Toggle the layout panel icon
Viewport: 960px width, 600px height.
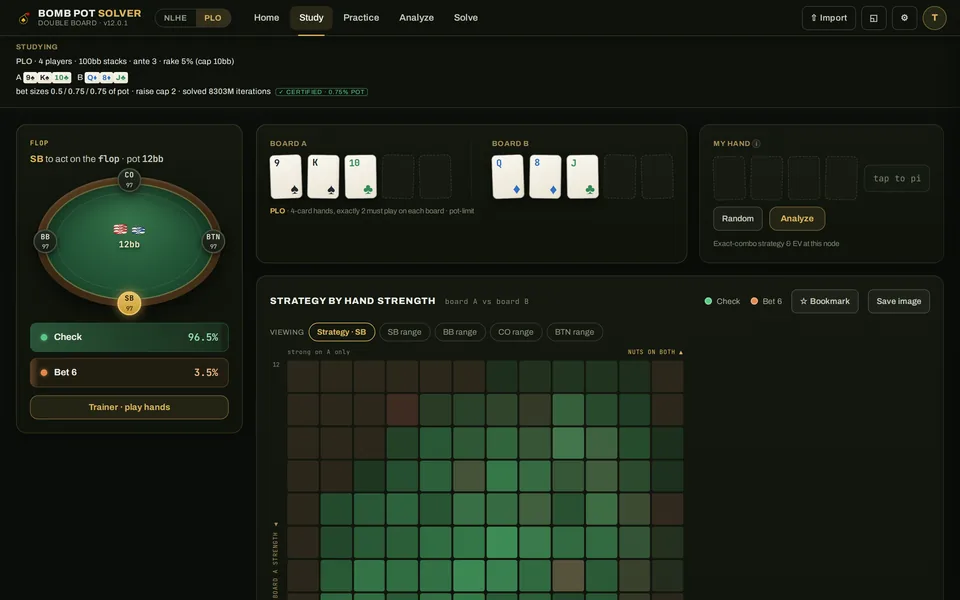coord(874,18)
